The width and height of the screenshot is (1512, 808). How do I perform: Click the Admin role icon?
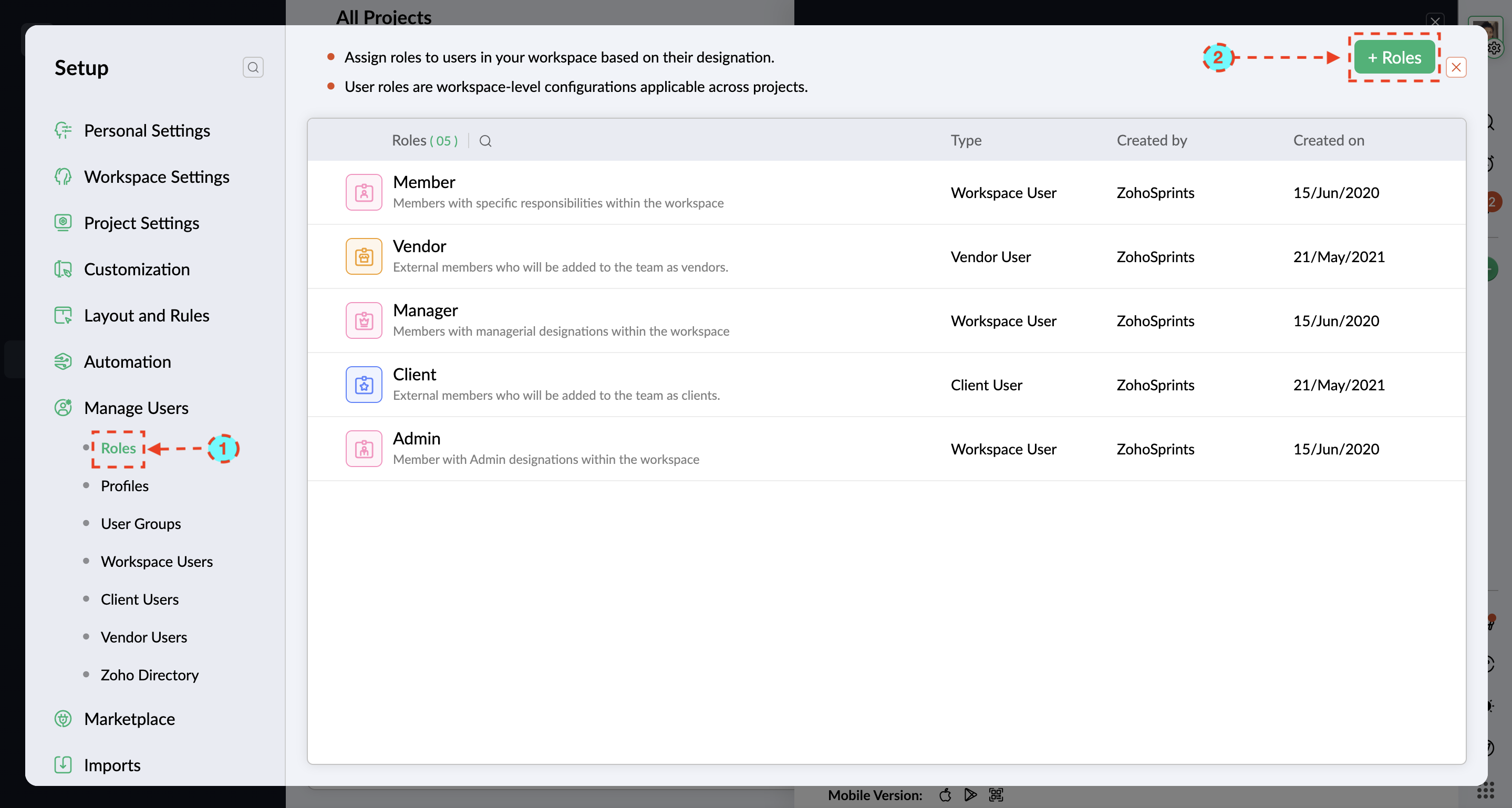click(364, 448)
